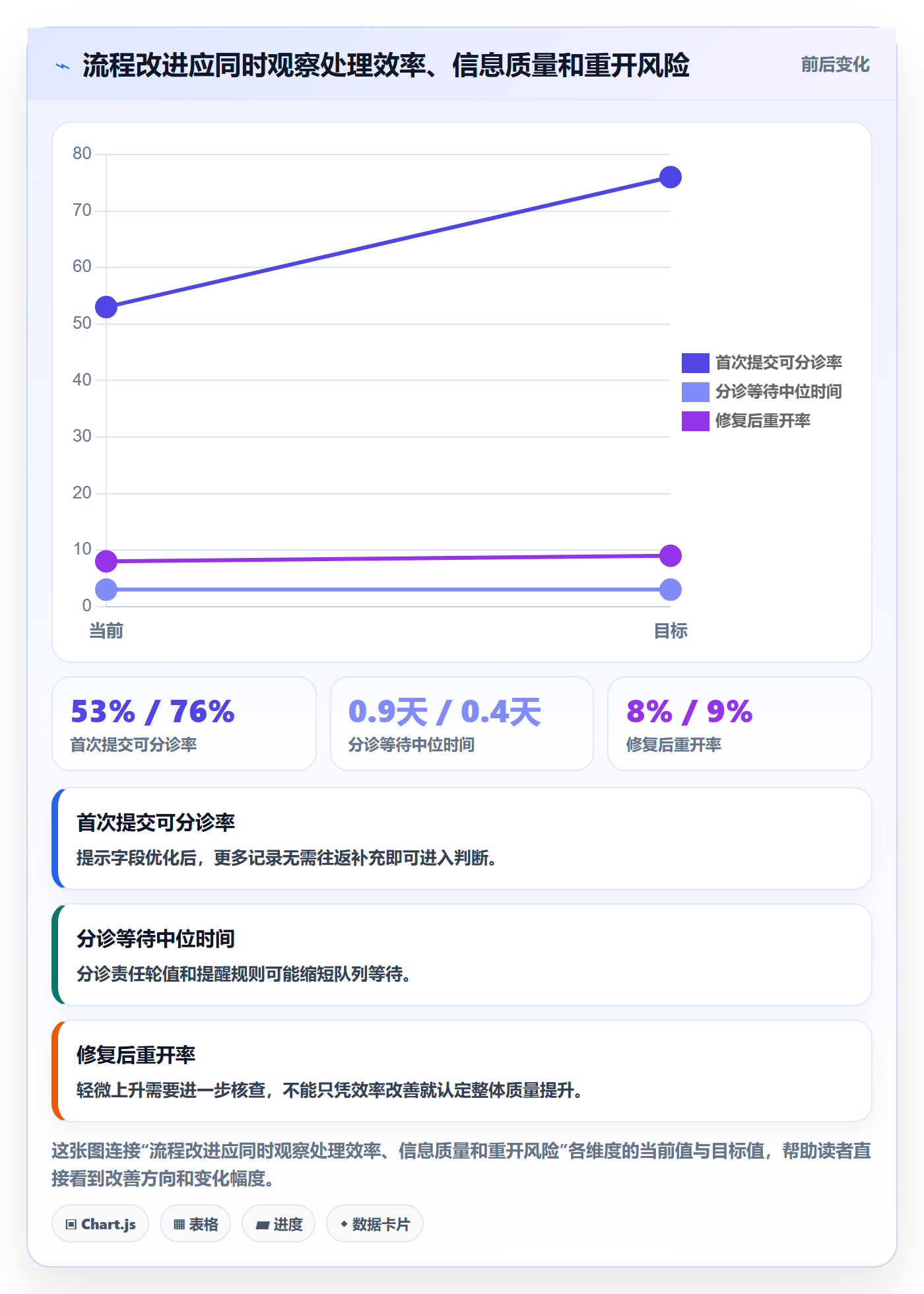This screenshot has width=924, height=1294.
Task: Click the 分诊等待中位时间 caption under 0.9天 / 0.4天
Action: pos(412,745)
